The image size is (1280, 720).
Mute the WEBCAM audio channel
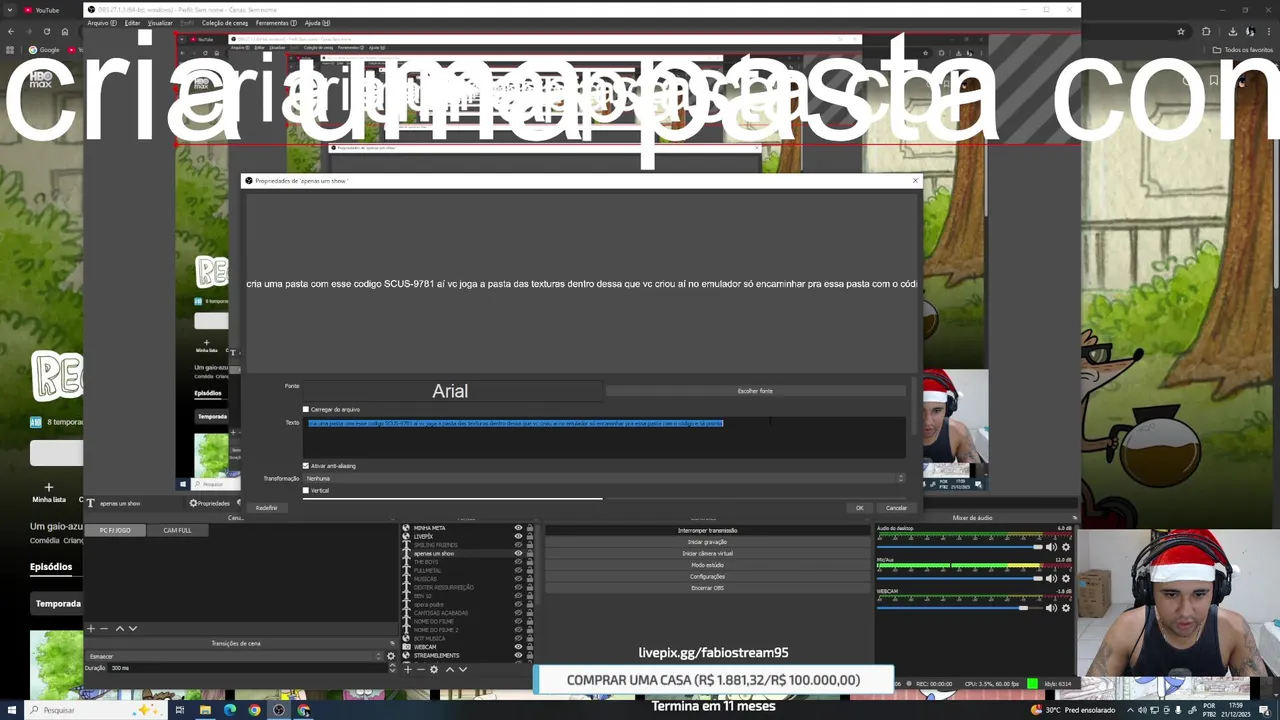[1051, 608]
